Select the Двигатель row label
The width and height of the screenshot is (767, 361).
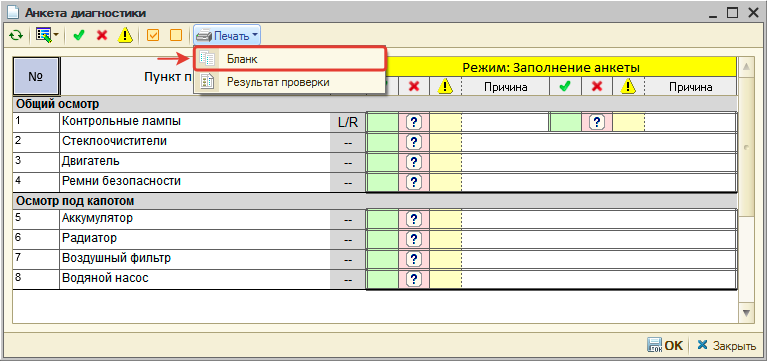pyautogui.click(x=90, y=161)
